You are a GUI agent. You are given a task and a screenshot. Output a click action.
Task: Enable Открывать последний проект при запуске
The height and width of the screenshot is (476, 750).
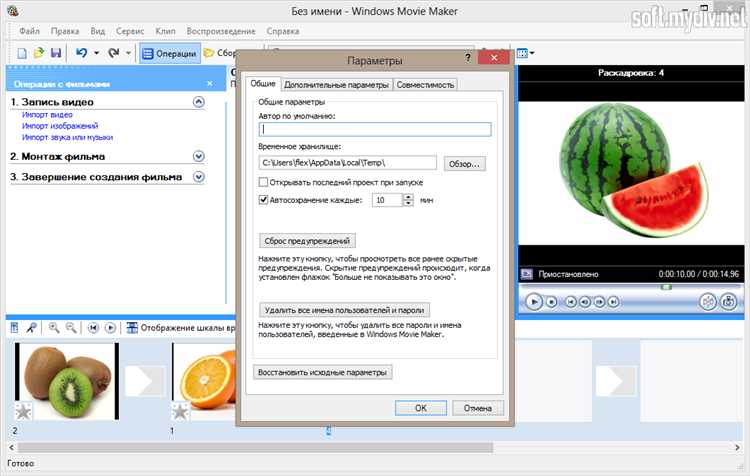coord(263,182)
